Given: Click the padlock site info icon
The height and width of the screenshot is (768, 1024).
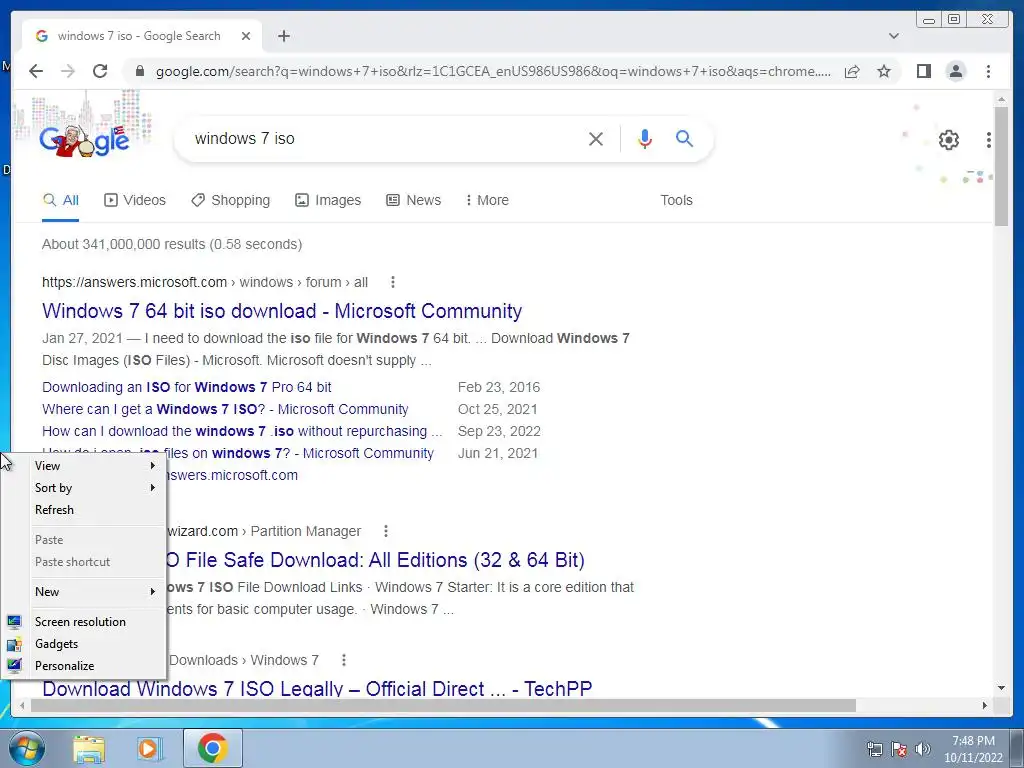Looking at the screenshot, I should [139, 71].
